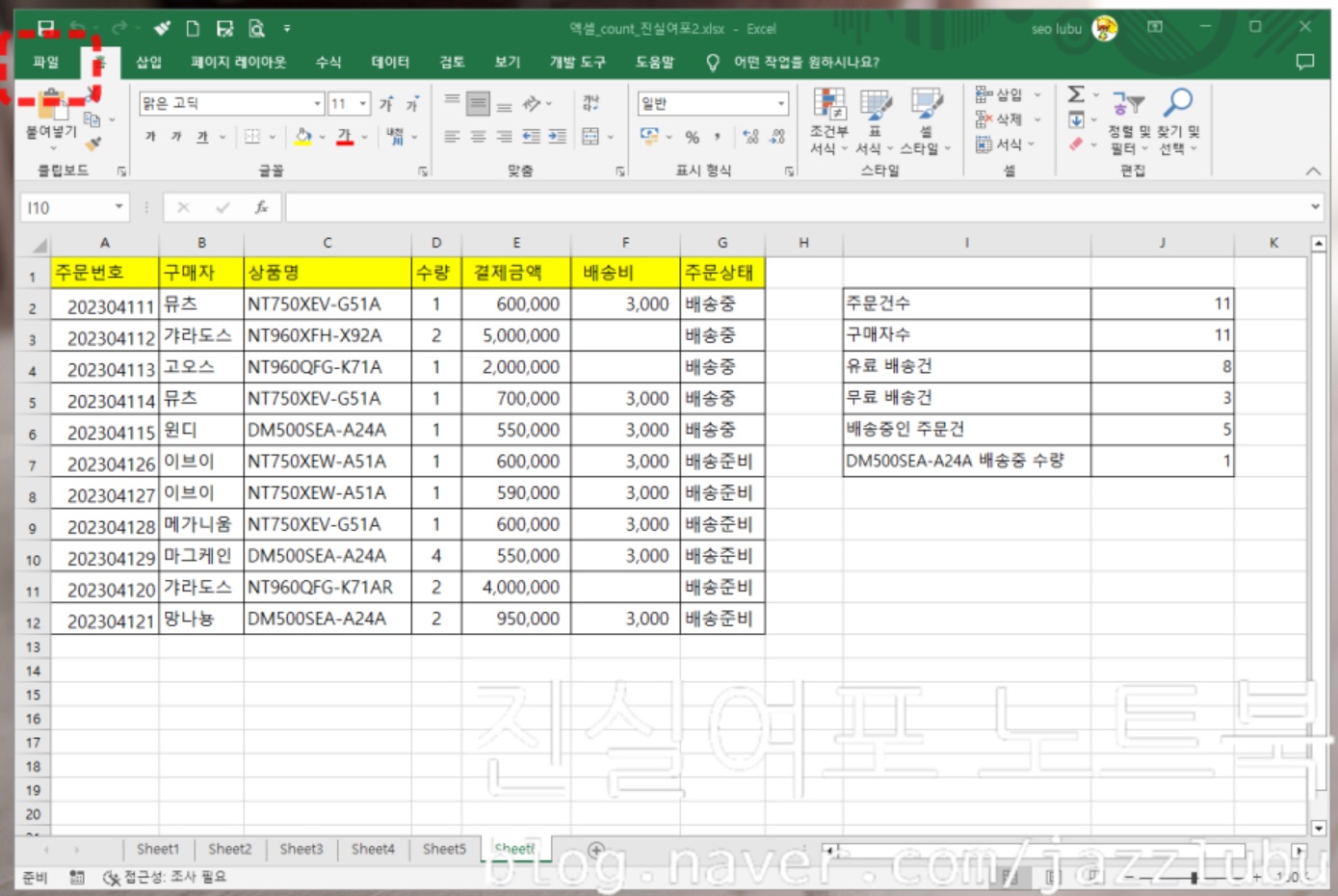Align text to the right
Screen dimensions: 1338x896
(x=504, y=137)
